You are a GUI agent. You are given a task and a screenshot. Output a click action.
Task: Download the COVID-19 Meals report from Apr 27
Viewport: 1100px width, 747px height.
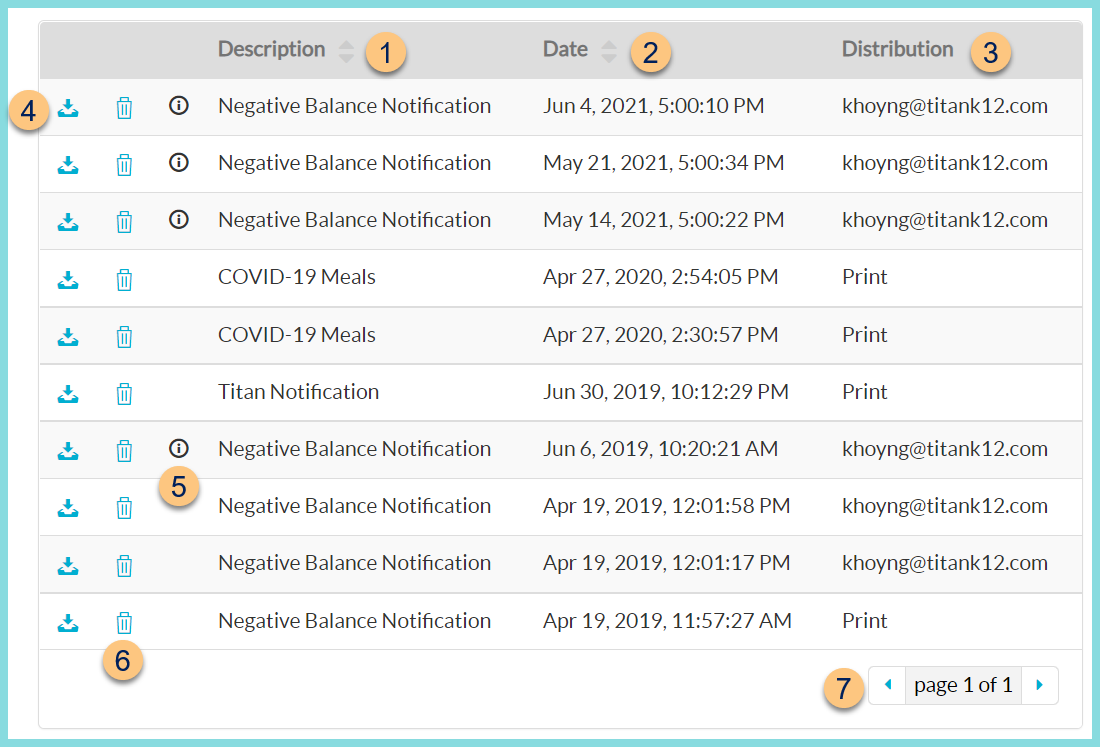point(68,278)
